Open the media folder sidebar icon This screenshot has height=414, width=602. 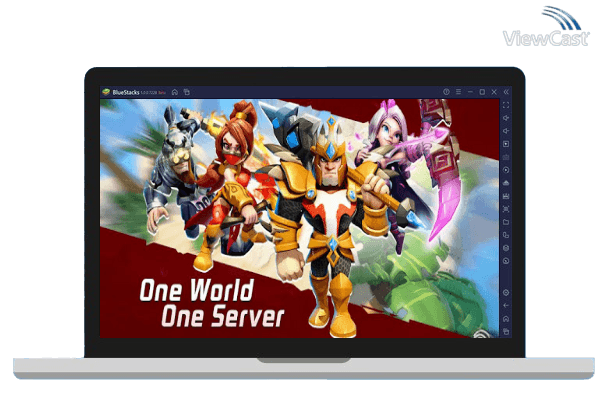pyautogui.click(x=506, y=221)
